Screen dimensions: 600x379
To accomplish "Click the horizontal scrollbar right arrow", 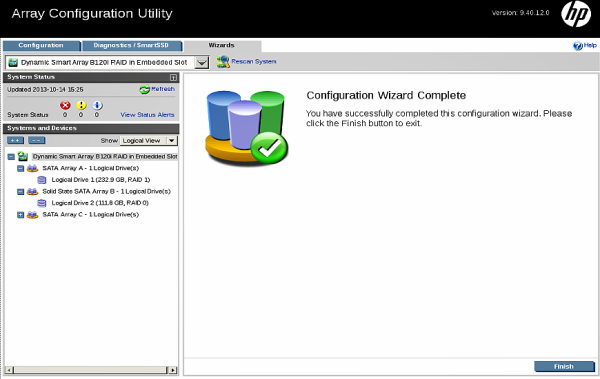I will pyautogui.click(x=173, y=370).
